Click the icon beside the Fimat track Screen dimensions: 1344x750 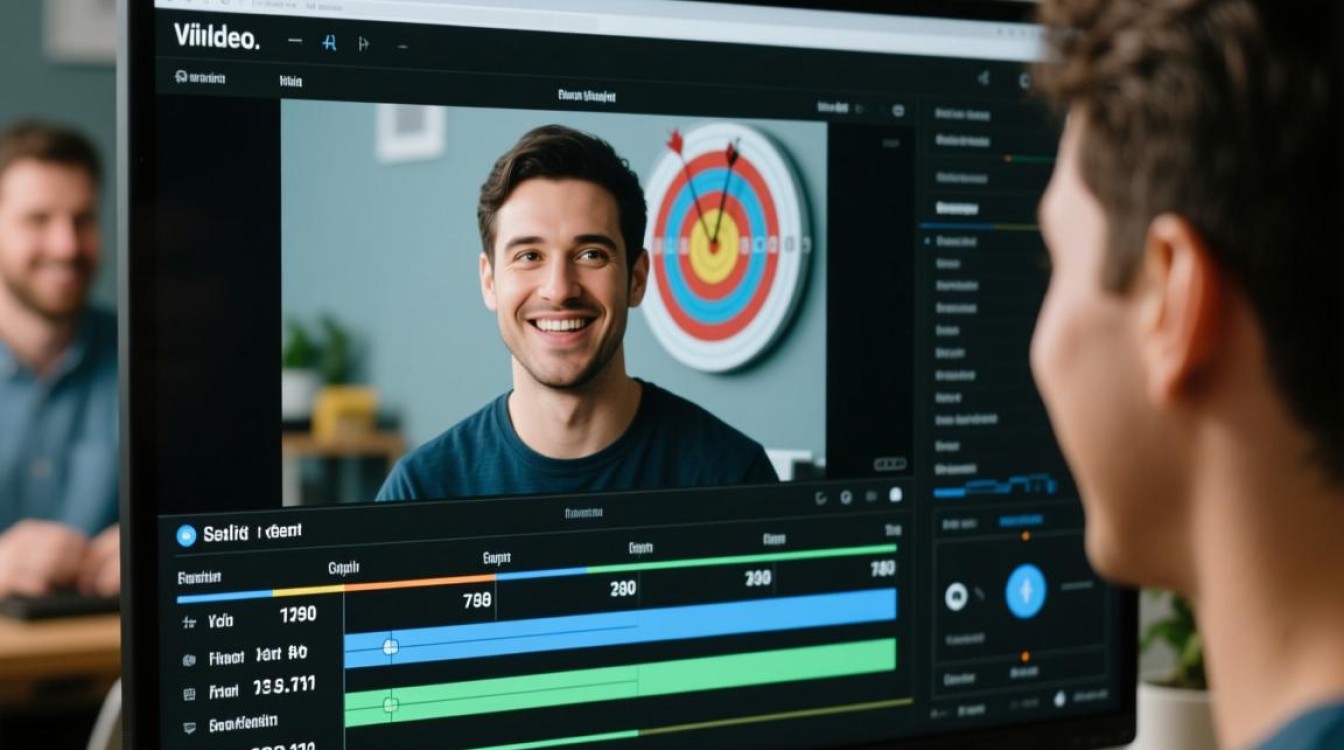pos(188,660)
